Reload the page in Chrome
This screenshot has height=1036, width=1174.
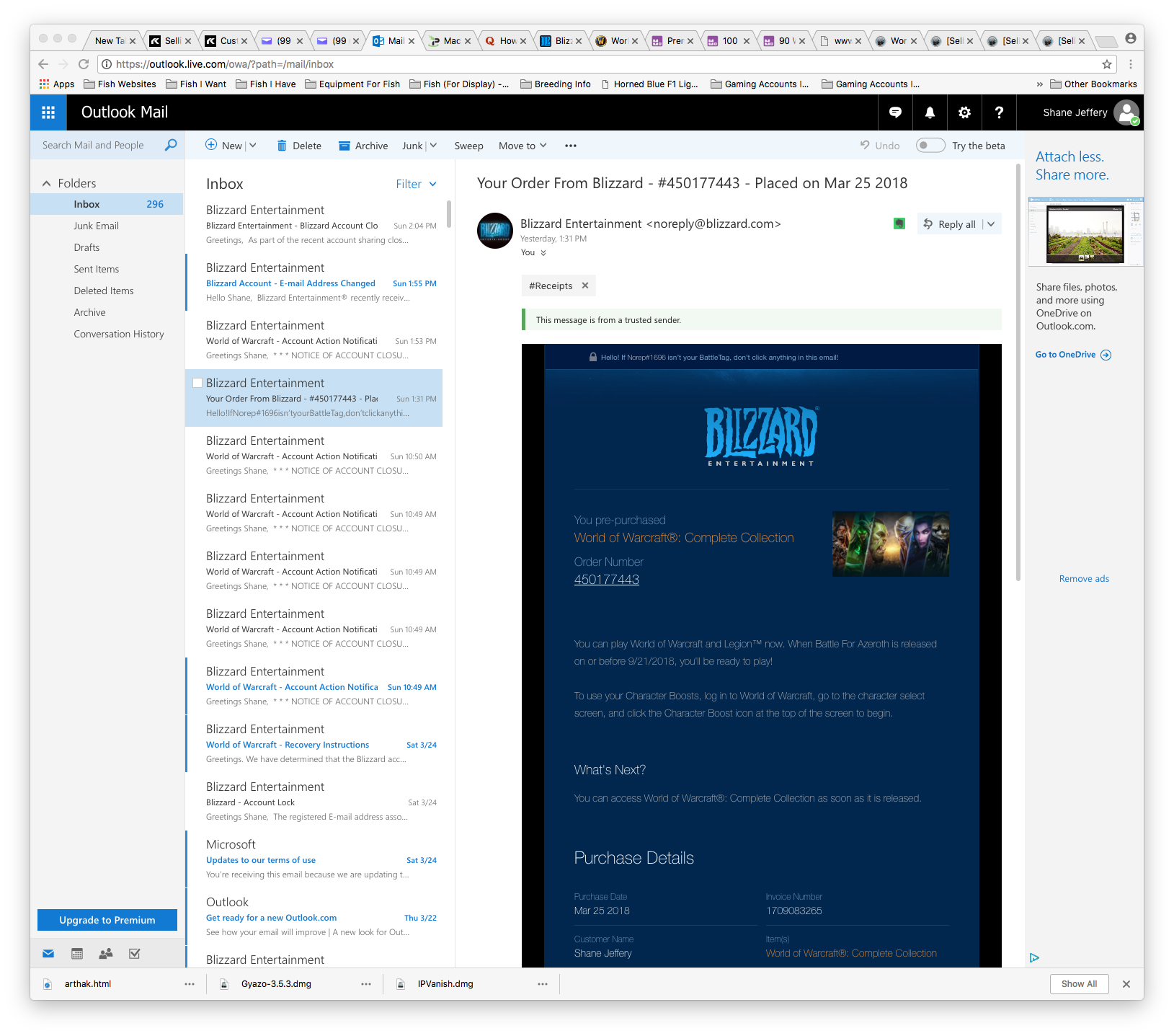(x=84, y=64)
